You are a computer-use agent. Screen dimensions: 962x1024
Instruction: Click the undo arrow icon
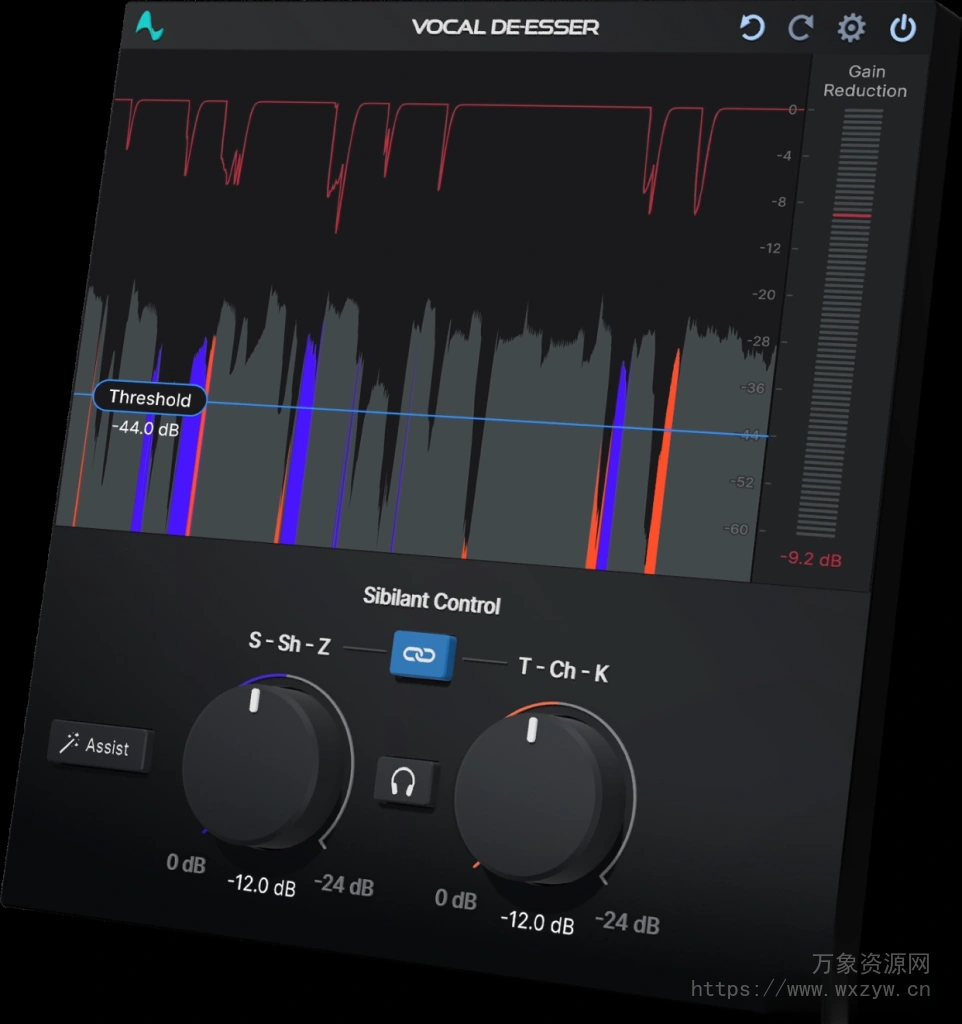point(751,27)
